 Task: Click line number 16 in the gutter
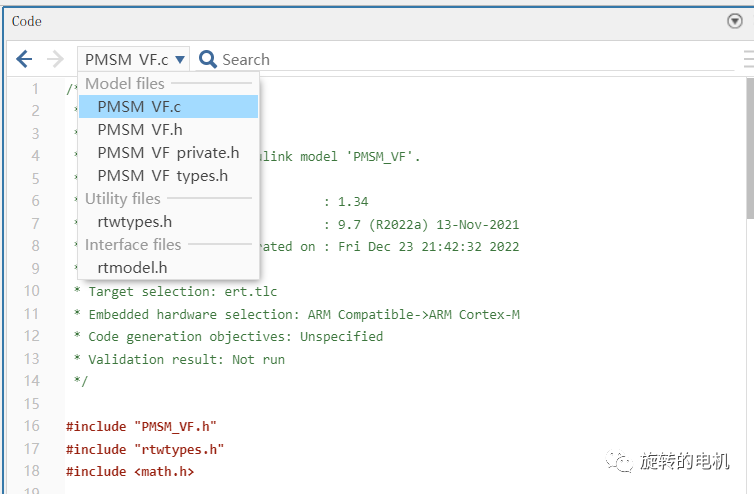(32, 426)
